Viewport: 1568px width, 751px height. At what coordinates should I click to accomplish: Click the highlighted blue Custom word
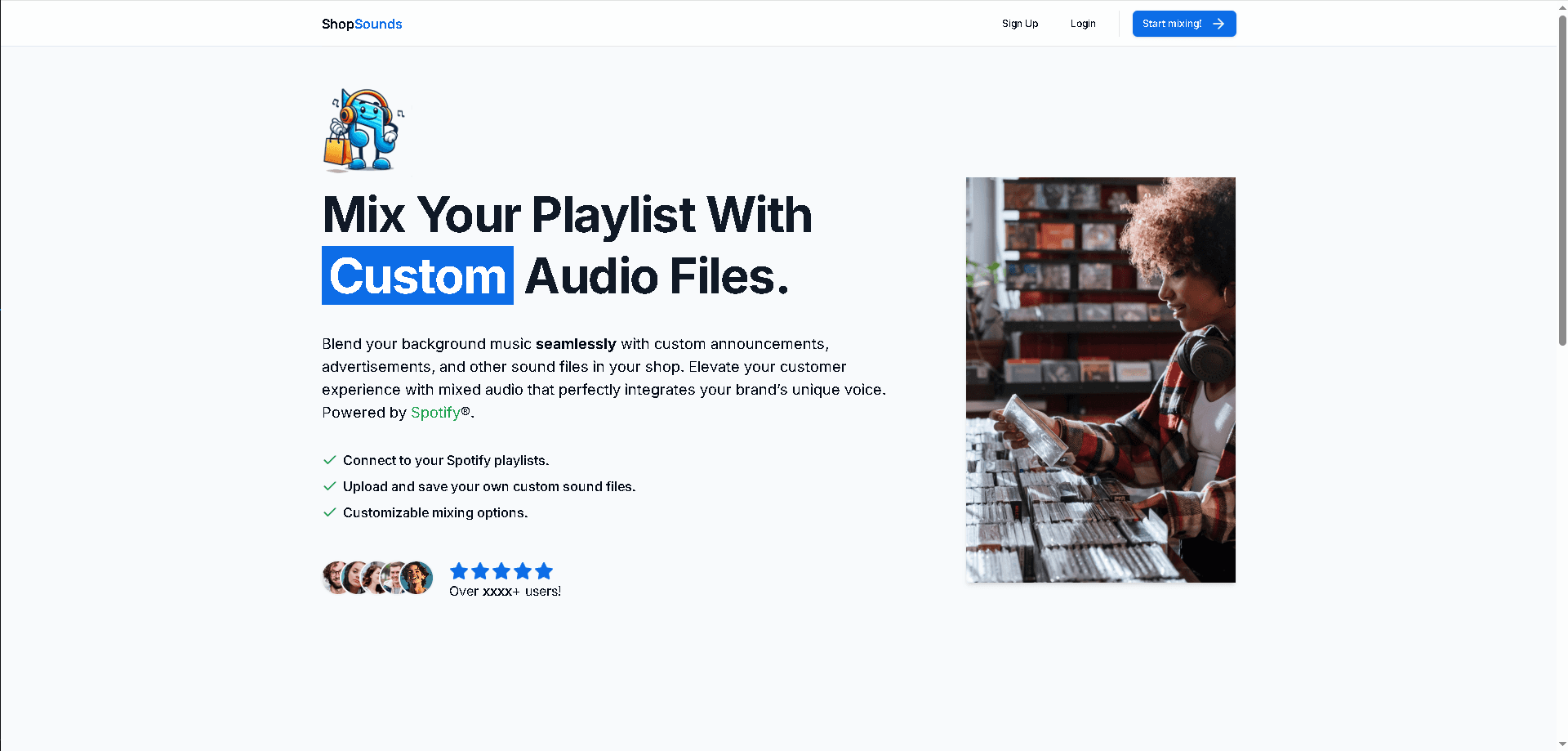click(417, 276)
